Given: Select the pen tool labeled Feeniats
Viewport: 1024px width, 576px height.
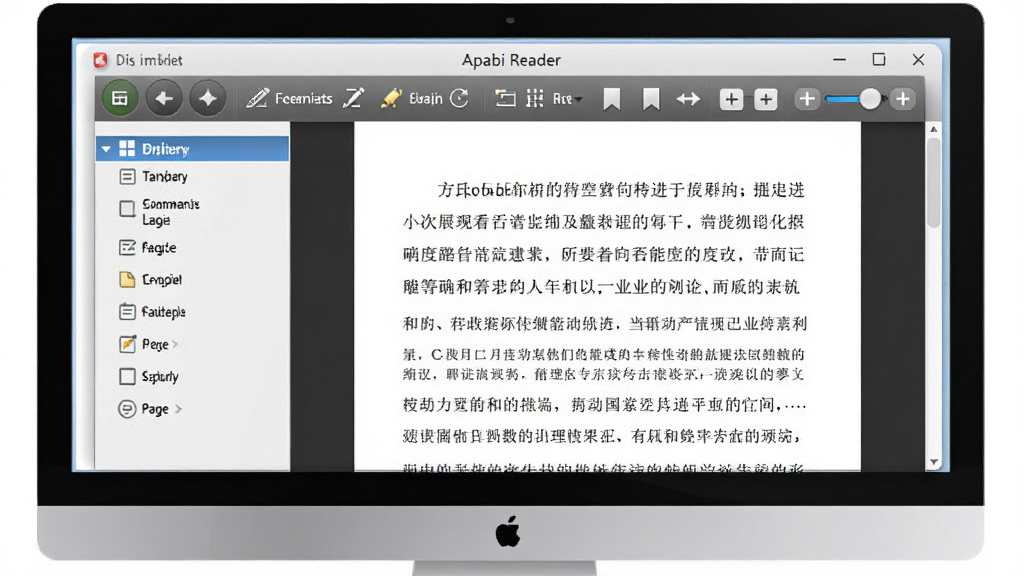Looking at the screenshot, I should [x=289, y=99].
